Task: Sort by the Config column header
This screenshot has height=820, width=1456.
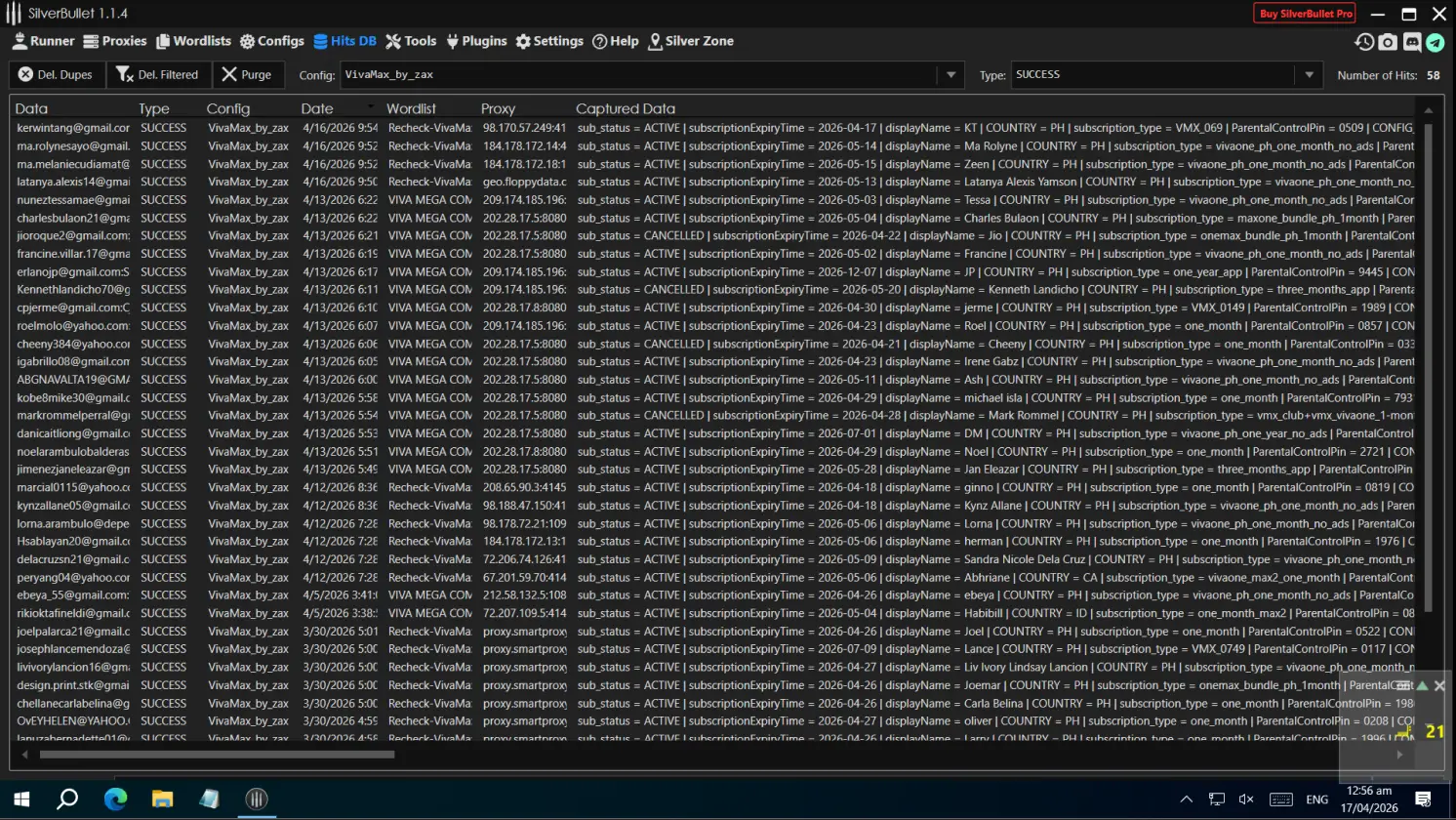Action: tap(228, 108)
